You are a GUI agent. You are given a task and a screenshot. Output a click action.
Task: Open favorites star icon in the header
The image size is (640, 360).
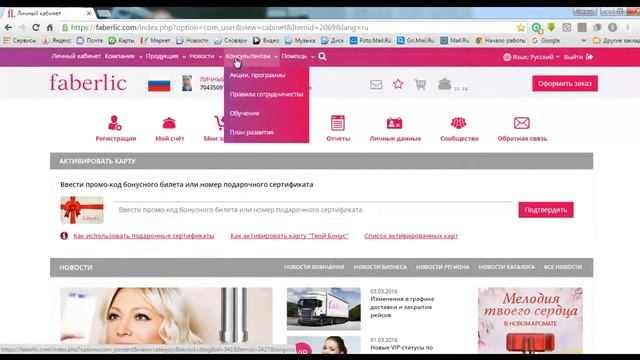398,84
